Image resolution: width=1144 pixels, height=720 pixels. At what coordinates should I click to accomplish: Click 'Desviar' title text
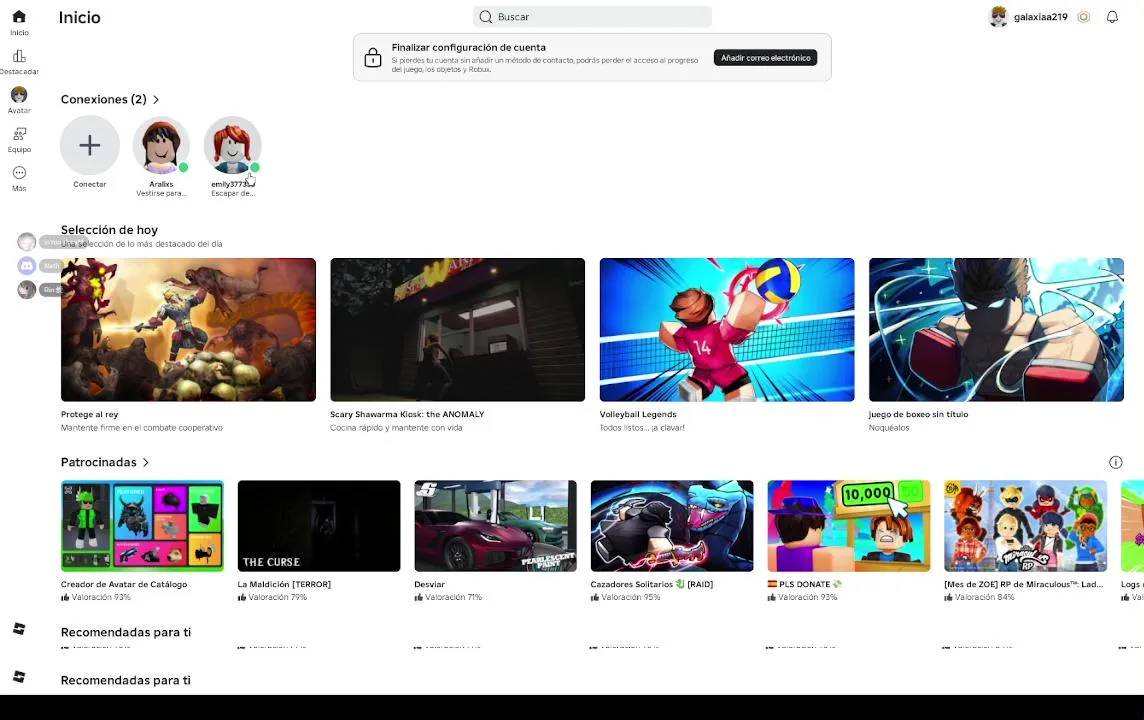click(x=429, y=584)
